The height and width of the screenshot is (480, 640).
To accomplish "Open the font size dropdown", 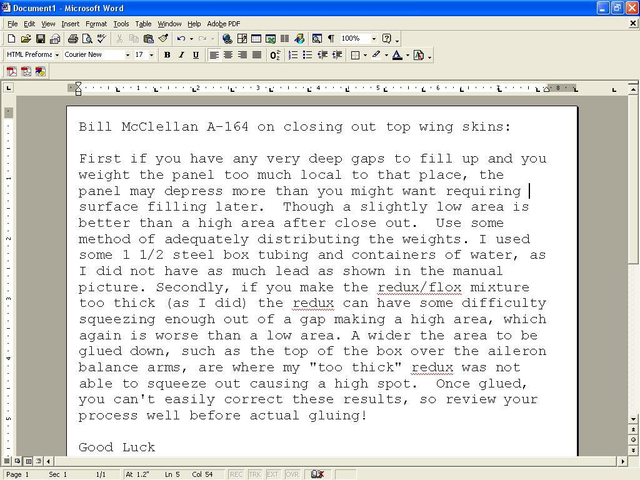I will pyautogui.click(x=153, y=55).
